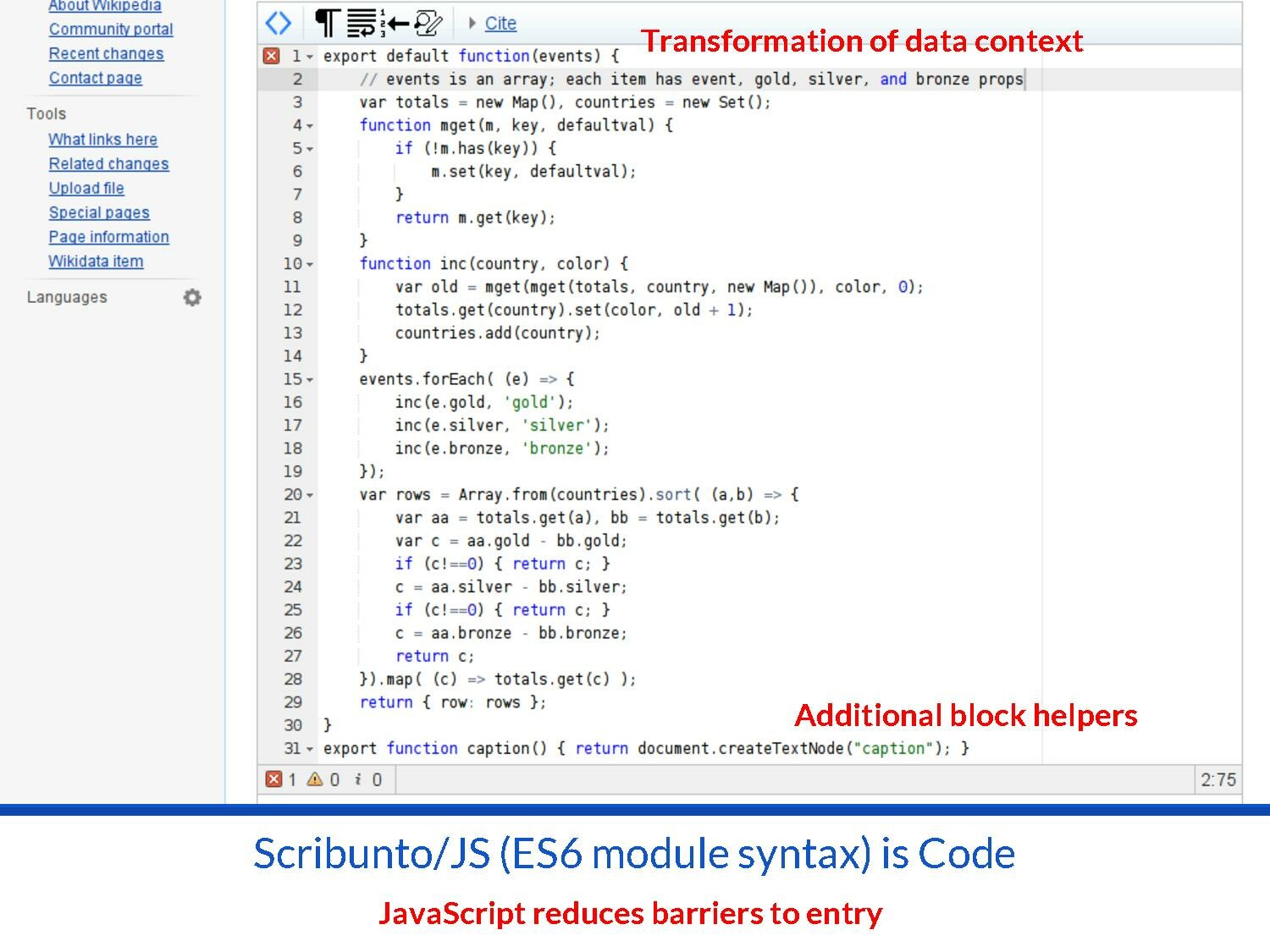The height and width of the screenshot is (952, 1270).
Task: Click 'totals.get(country).set(color, old + 1);' line
Action: (x=574, y=311)
